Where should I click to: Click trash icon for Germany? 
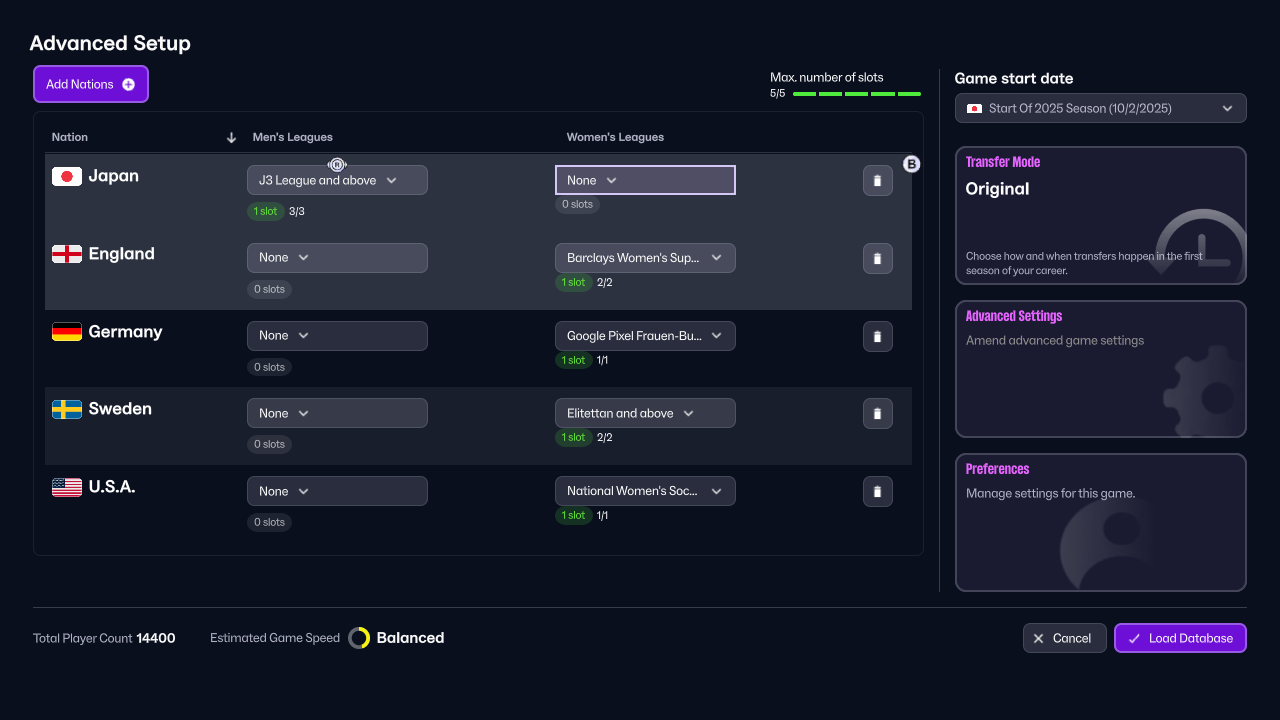(877, 336)
